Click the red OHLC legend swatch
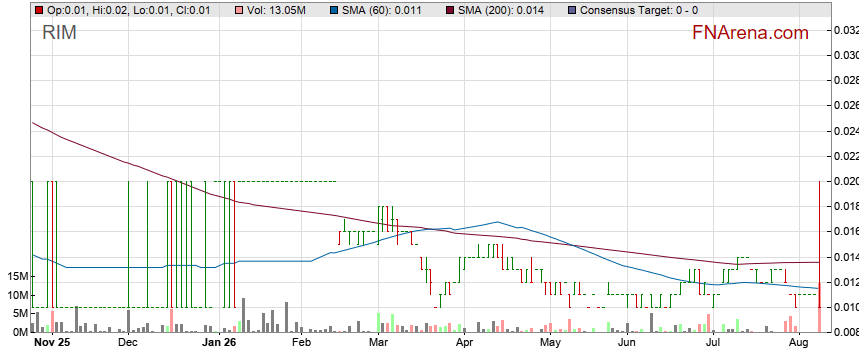 (38, 10)
